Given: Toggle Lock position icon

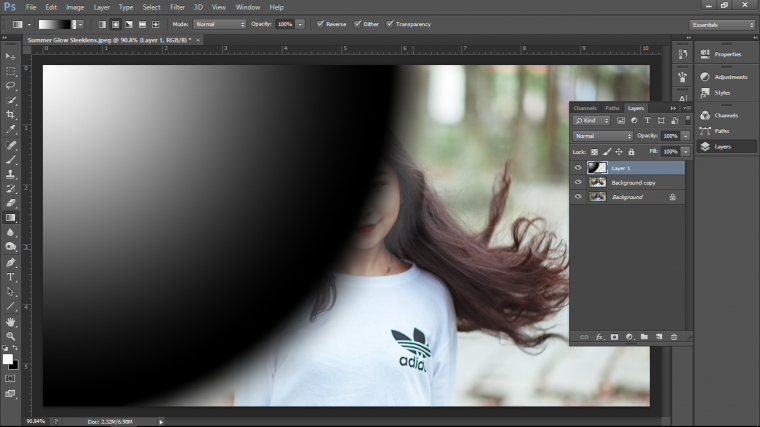Looking at the screenshot, I should 619,152.
